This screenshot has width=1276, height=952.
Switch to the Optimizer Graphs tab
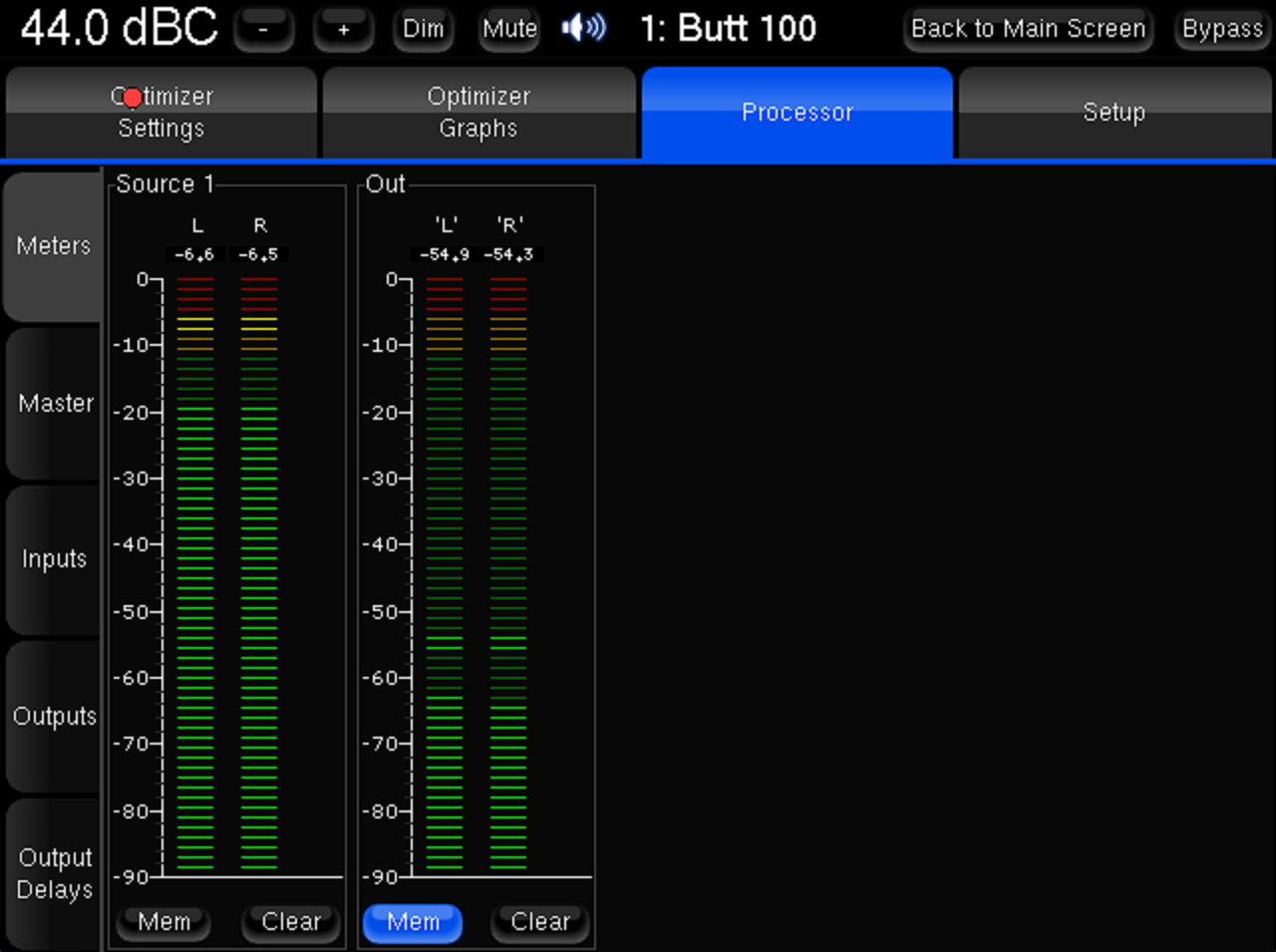(x=478, y=113)
